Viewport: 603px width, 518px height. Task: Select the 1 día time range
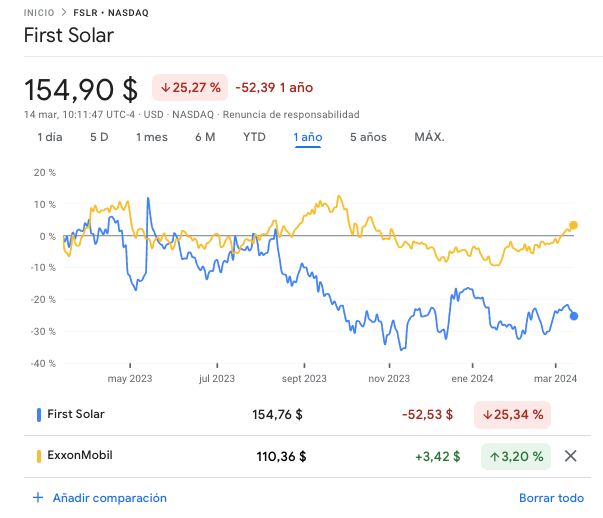(50, 137)
